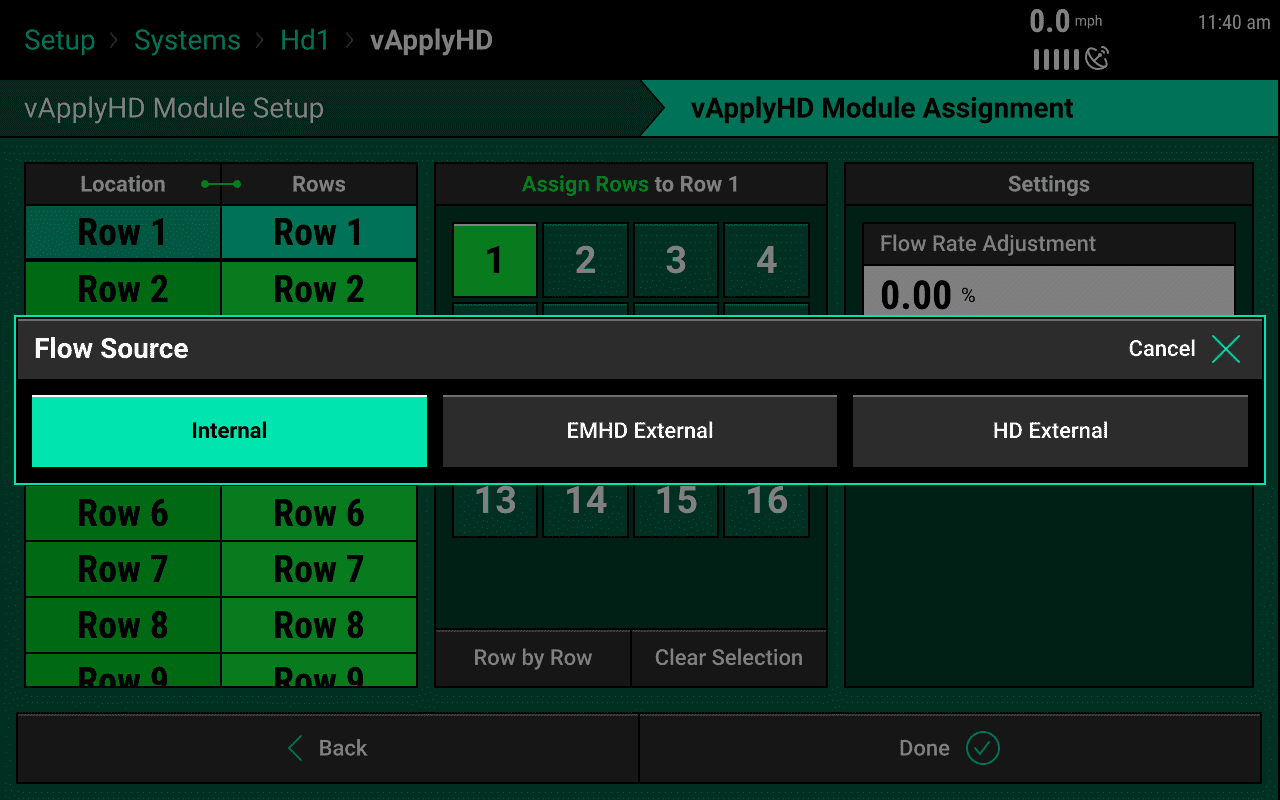Click the green checkmark on Done
The image size is (1280, 800).
981,748
